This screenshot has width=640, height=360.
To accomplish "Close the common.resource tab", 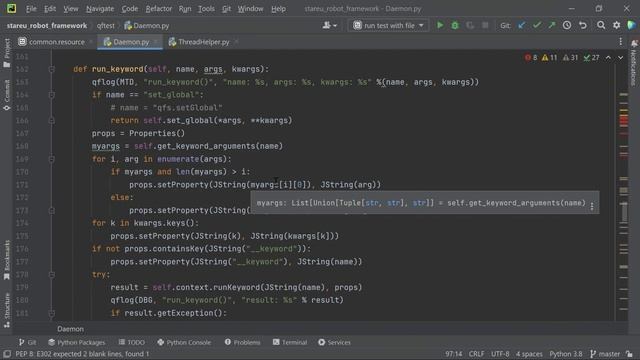I will click(91, 42).
